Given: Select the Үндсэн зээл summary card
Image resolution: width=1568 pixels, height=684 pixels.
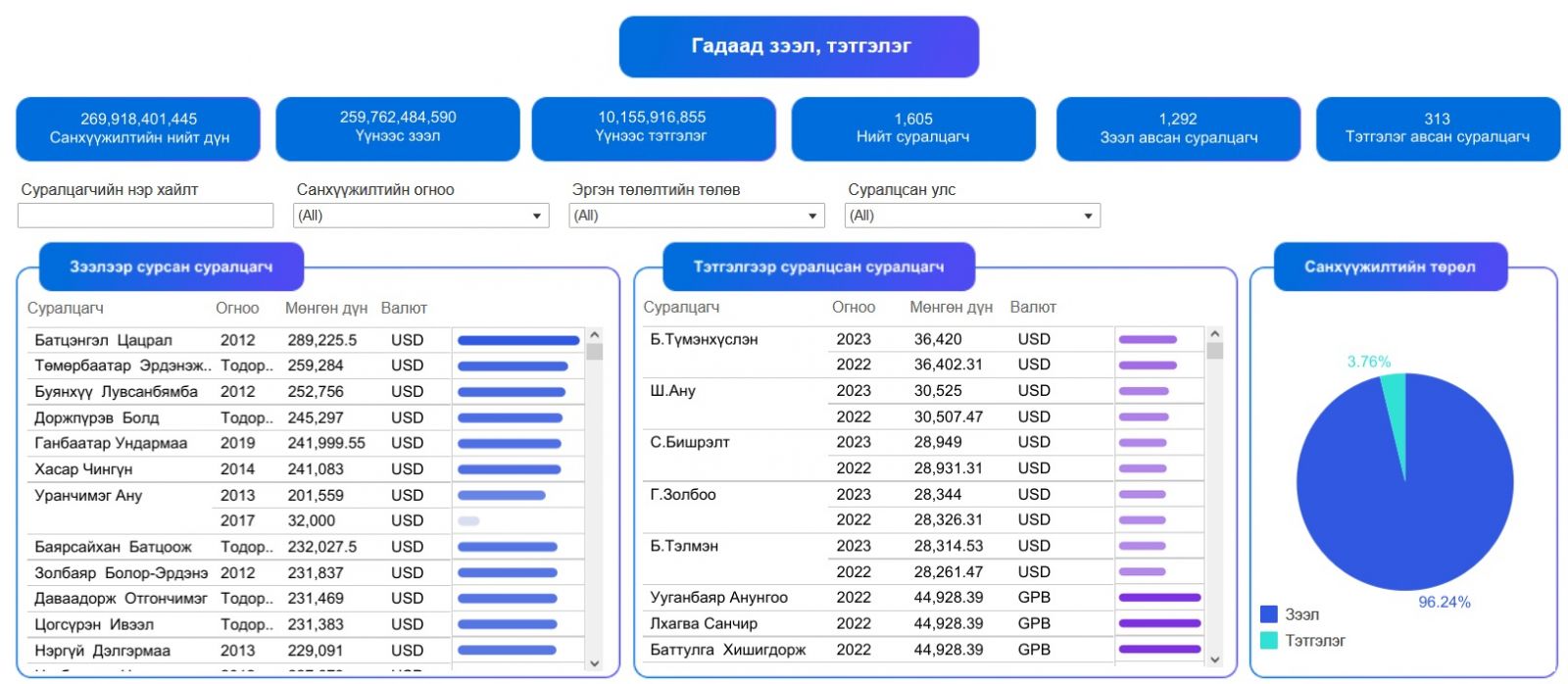Looking at the screenshot, I should [x=398, y=127].
